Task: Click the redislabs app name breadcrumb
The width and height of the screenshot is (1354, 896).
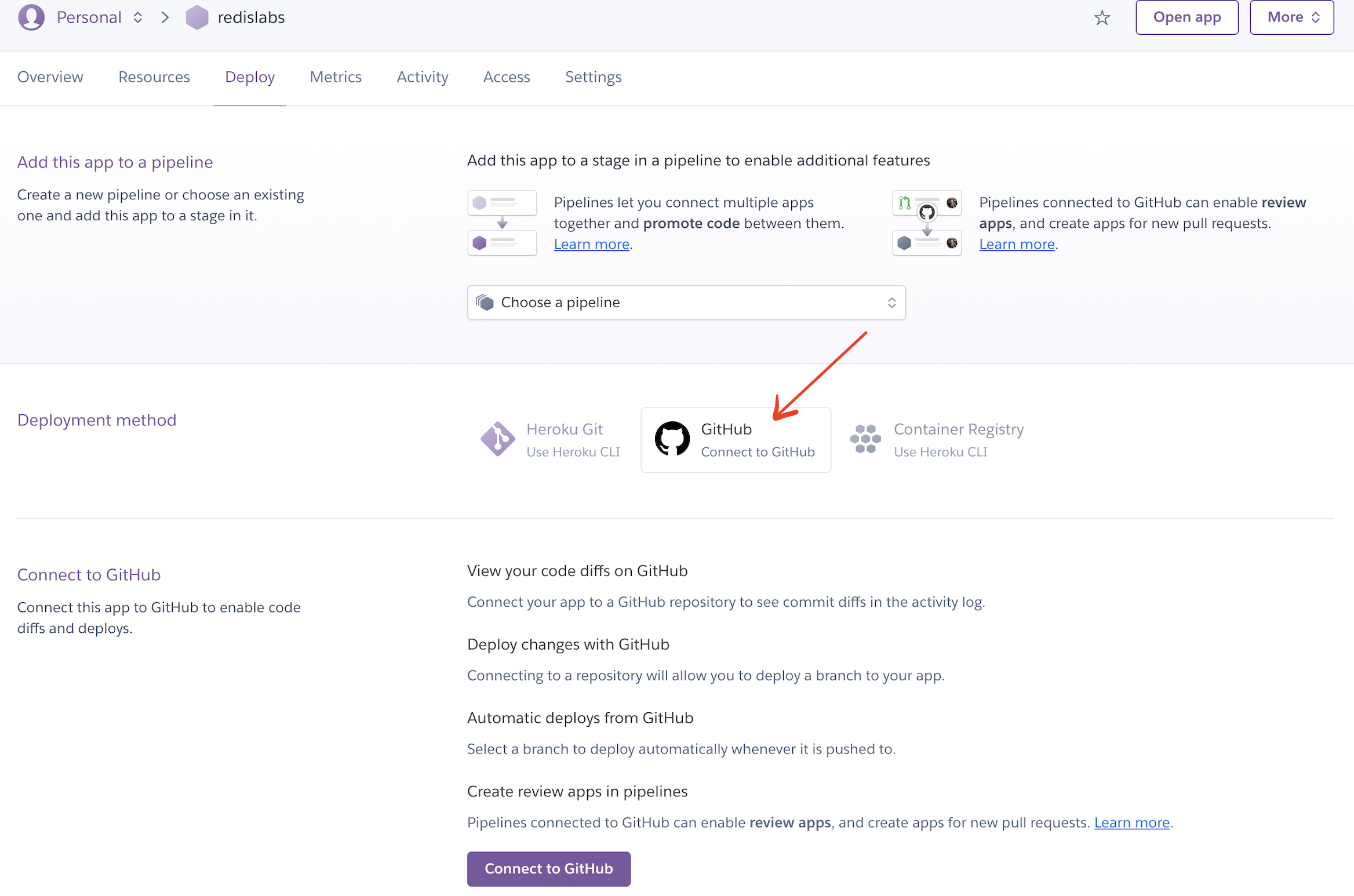Action: (251, 17)
